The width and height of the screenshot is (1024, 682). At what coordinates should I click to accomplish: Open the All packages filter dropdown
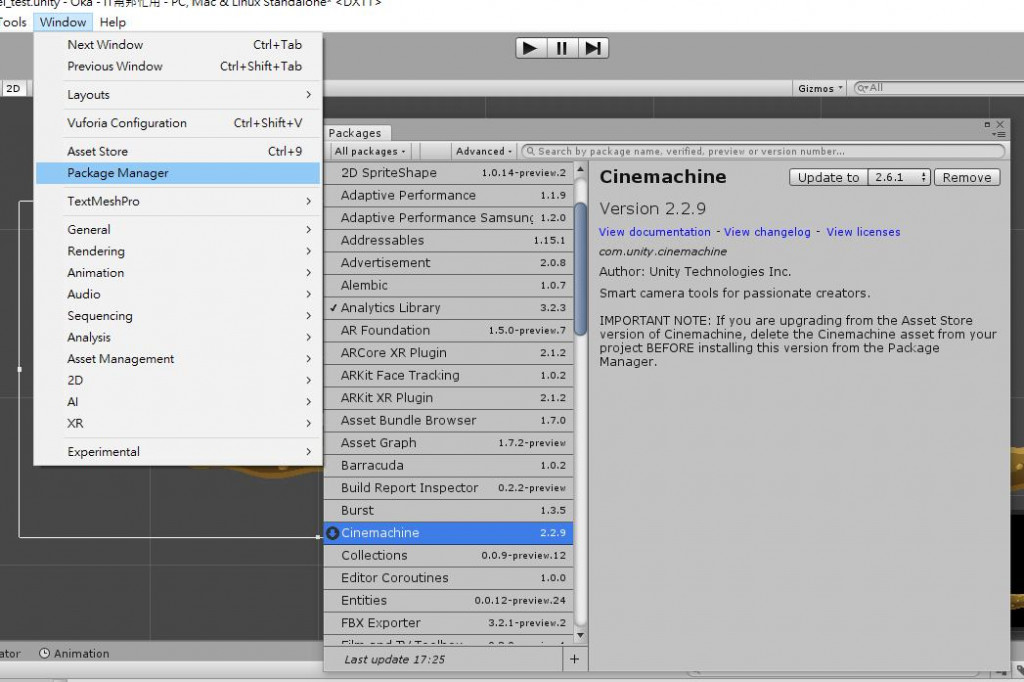[x=370, y=151]
